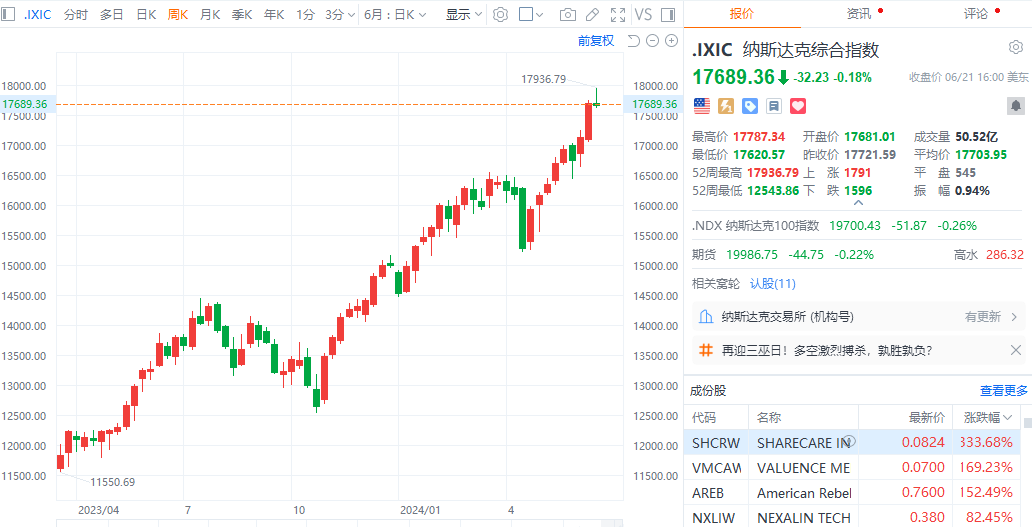Select 1分 one-minute chart view

point(305,14)
